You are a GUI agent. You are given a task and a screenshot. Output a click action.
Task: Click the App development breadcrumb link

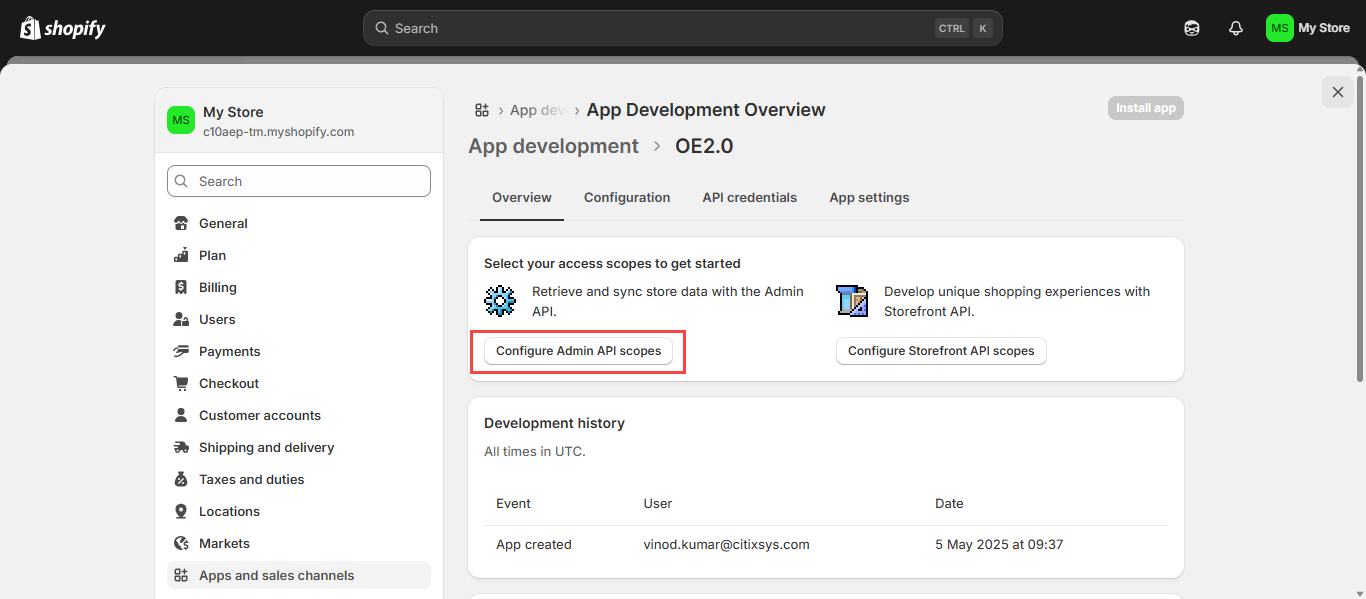[553, 146]
